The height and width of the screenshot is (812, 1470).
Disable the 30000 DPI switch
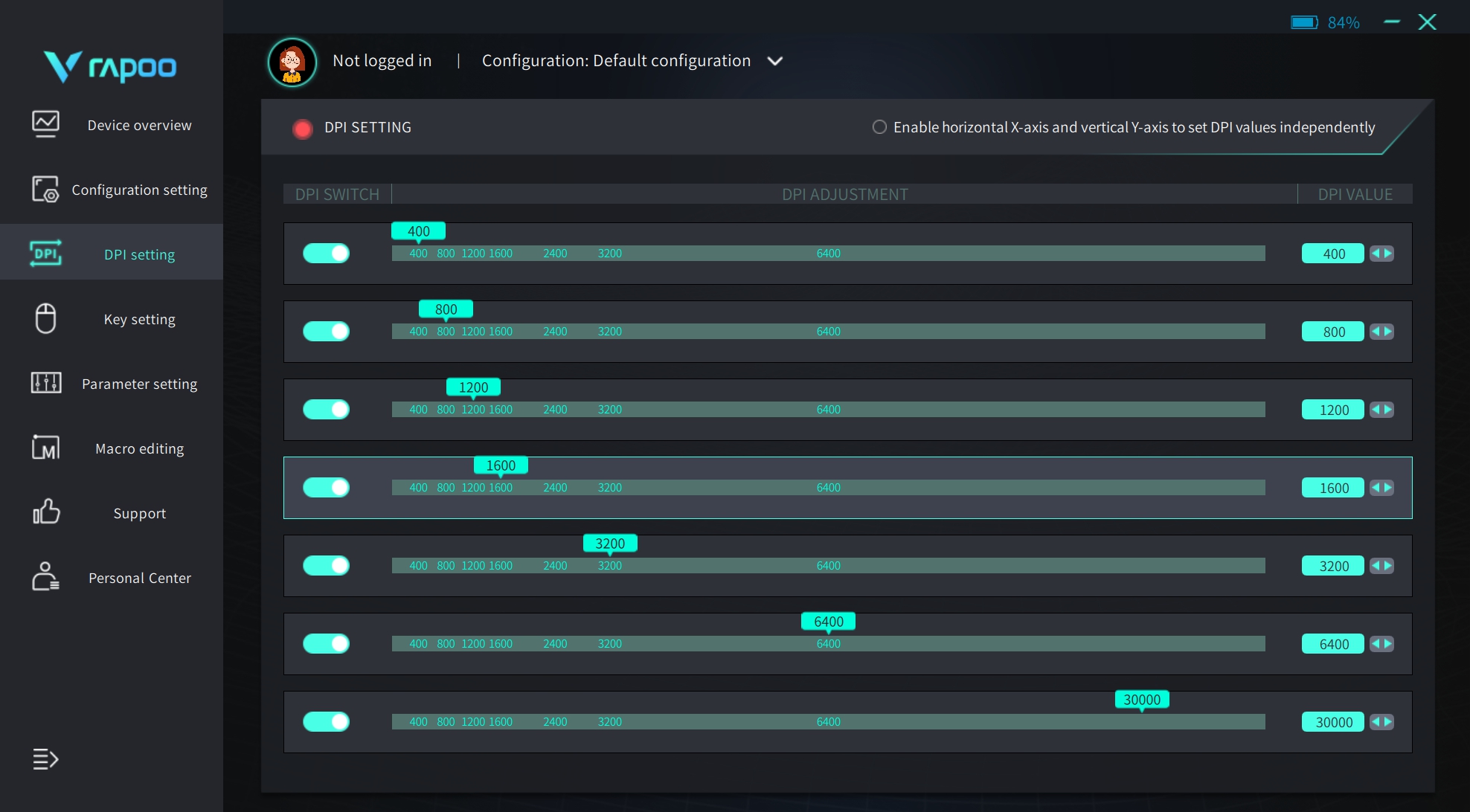point(326,722)
